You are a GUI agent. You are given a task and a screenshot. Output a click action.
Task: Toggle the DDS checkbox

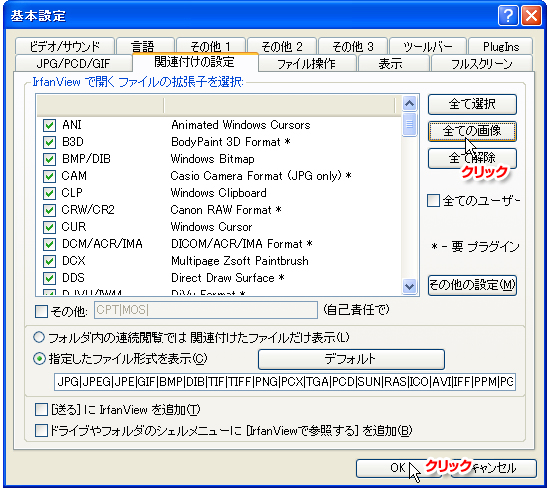49,278
